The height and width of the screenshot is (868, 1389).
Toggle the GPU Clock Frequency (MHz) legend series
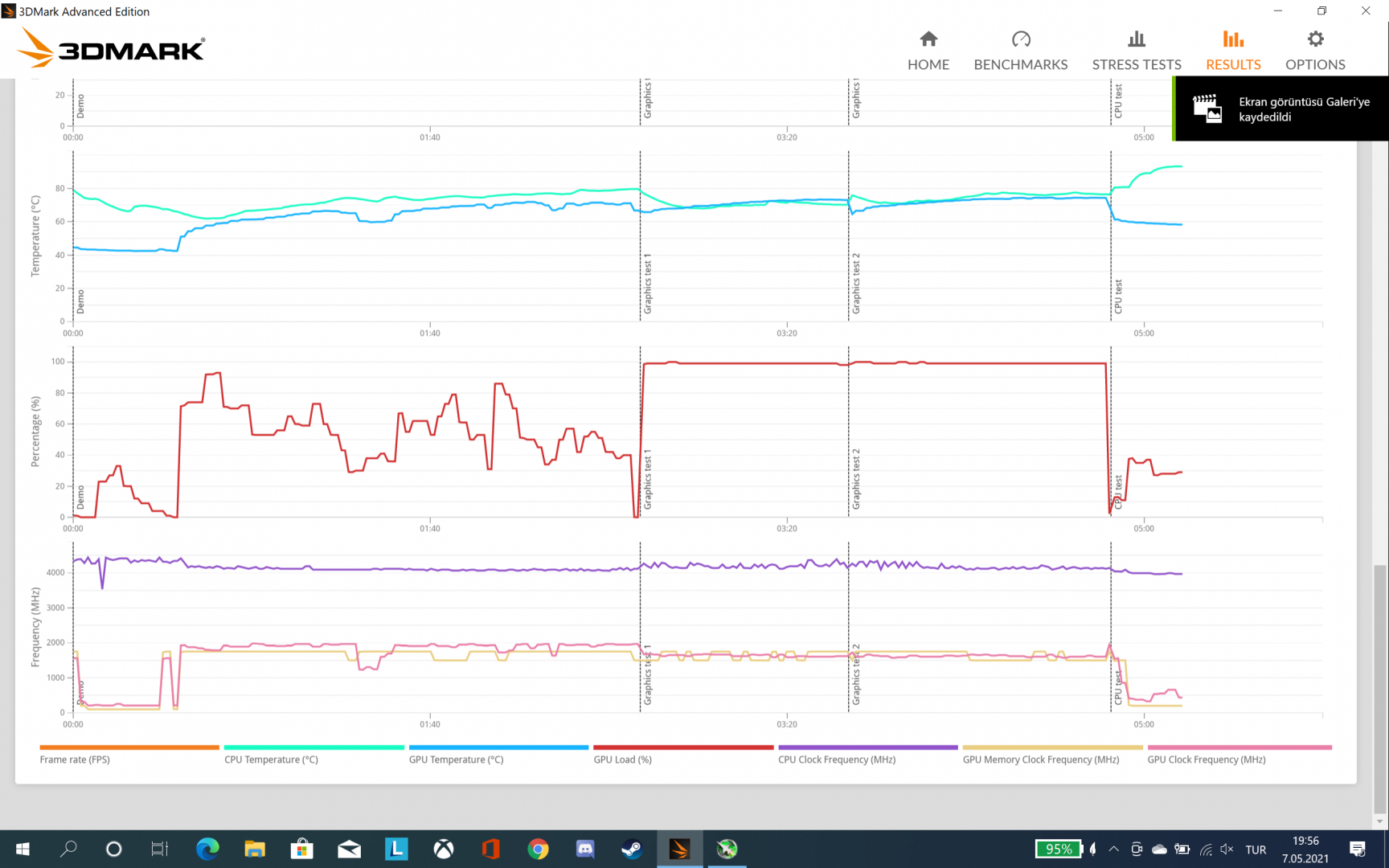point(1239,754)
